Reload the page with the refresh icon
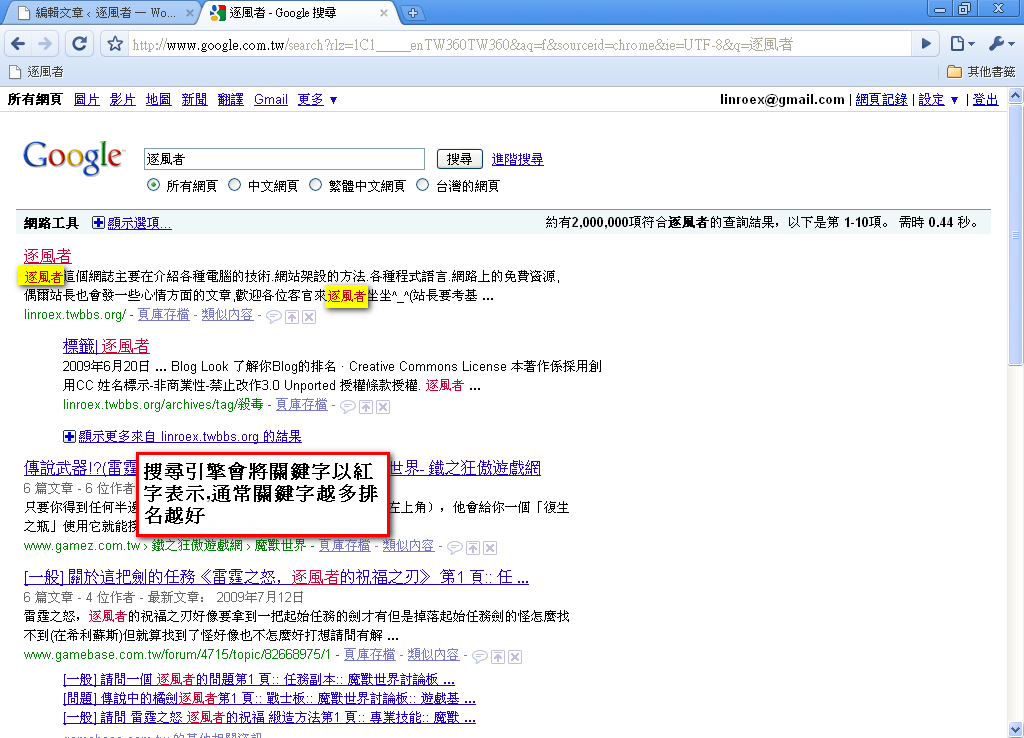Screen dimensions: 1024x738 pos(79,44)
